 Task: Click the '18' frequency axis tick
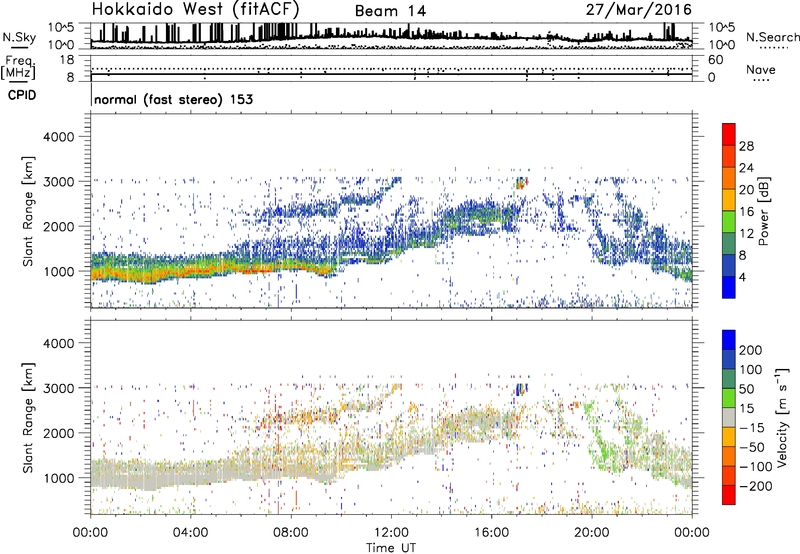tap(67, 60)
